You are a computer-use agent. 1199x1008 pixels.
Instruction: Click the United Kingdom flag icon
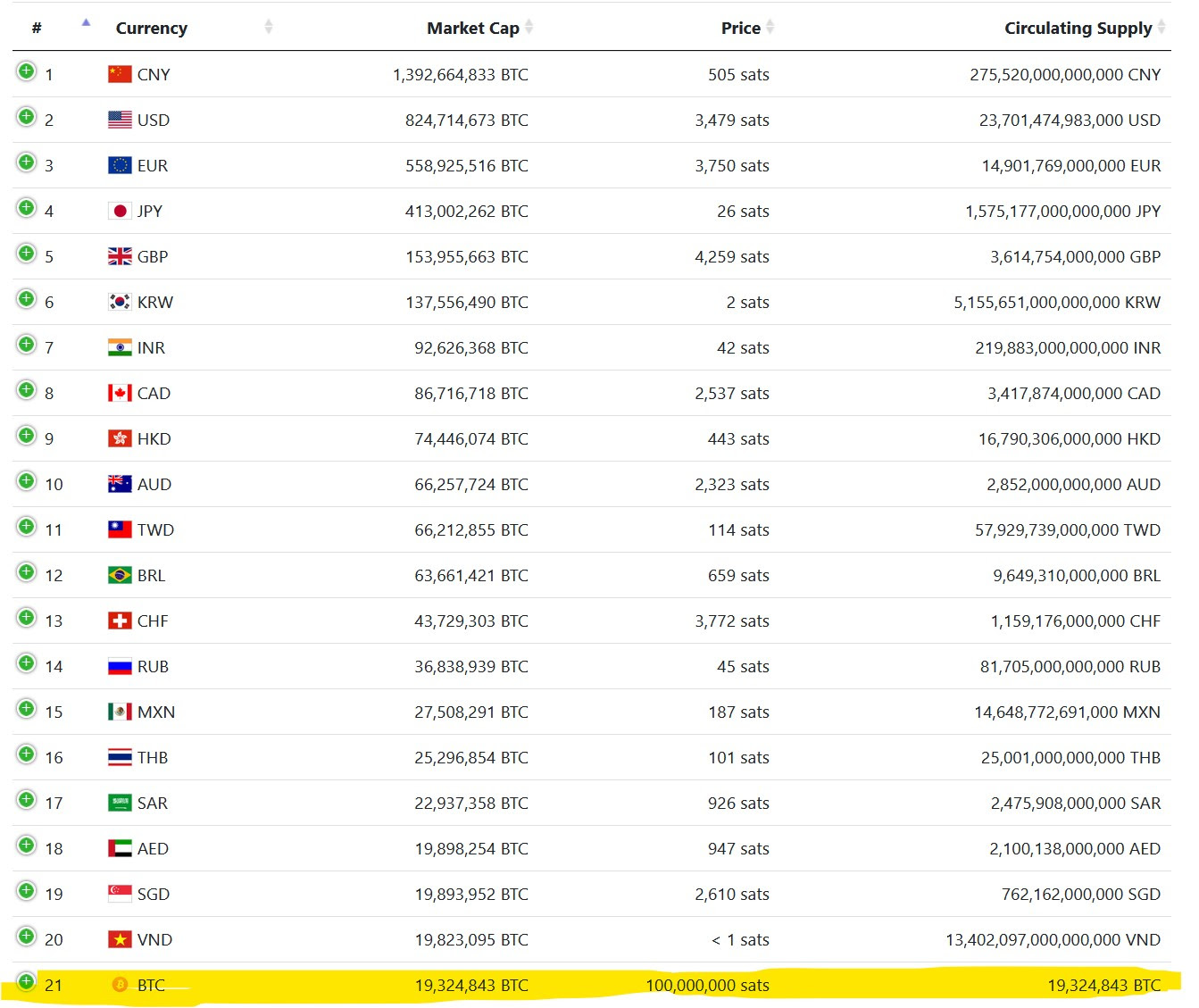pos(120,256)
